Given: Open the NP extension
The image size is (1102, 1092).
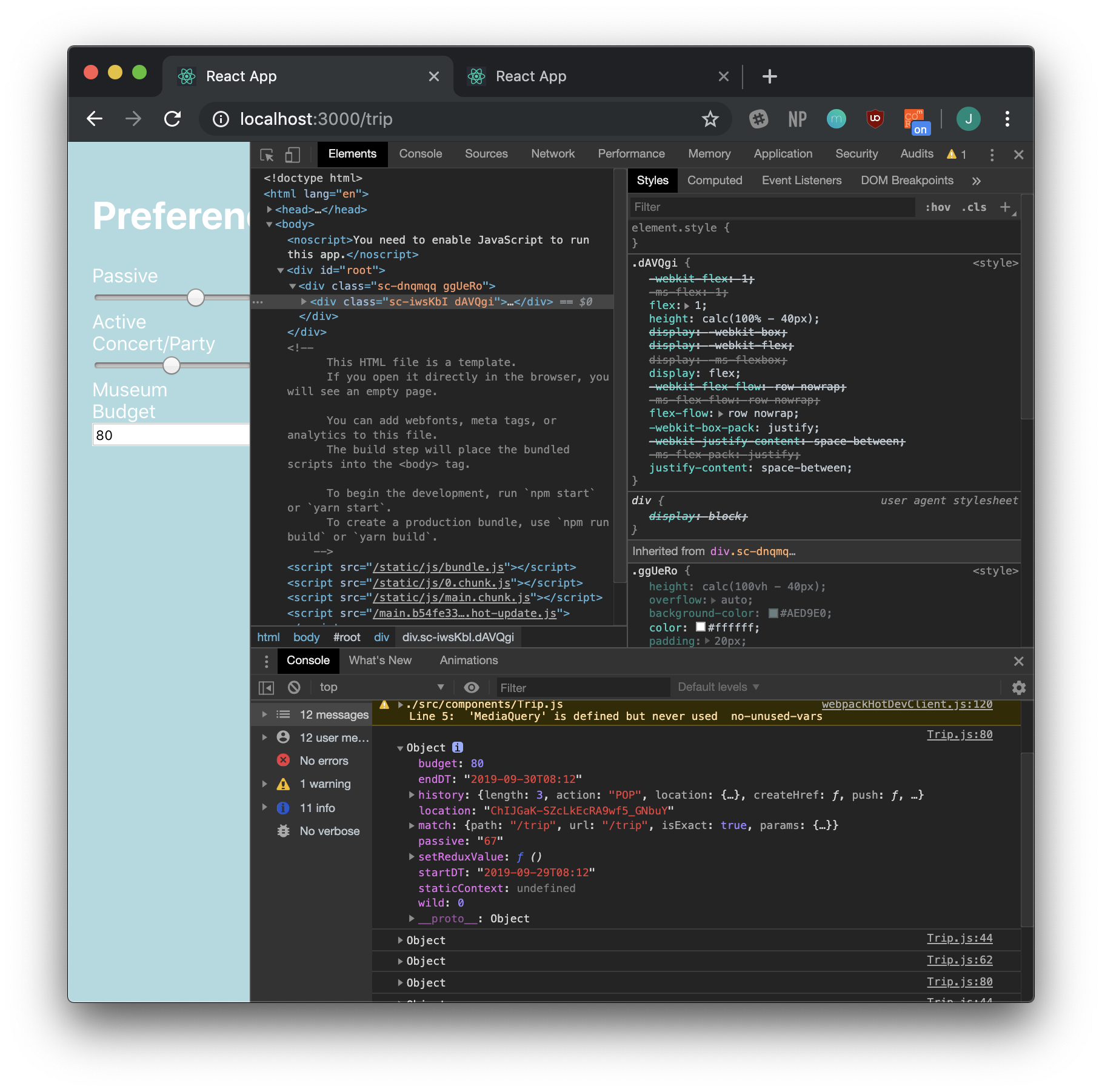Looking at the screenshot, I should click(x=797, y=119).
